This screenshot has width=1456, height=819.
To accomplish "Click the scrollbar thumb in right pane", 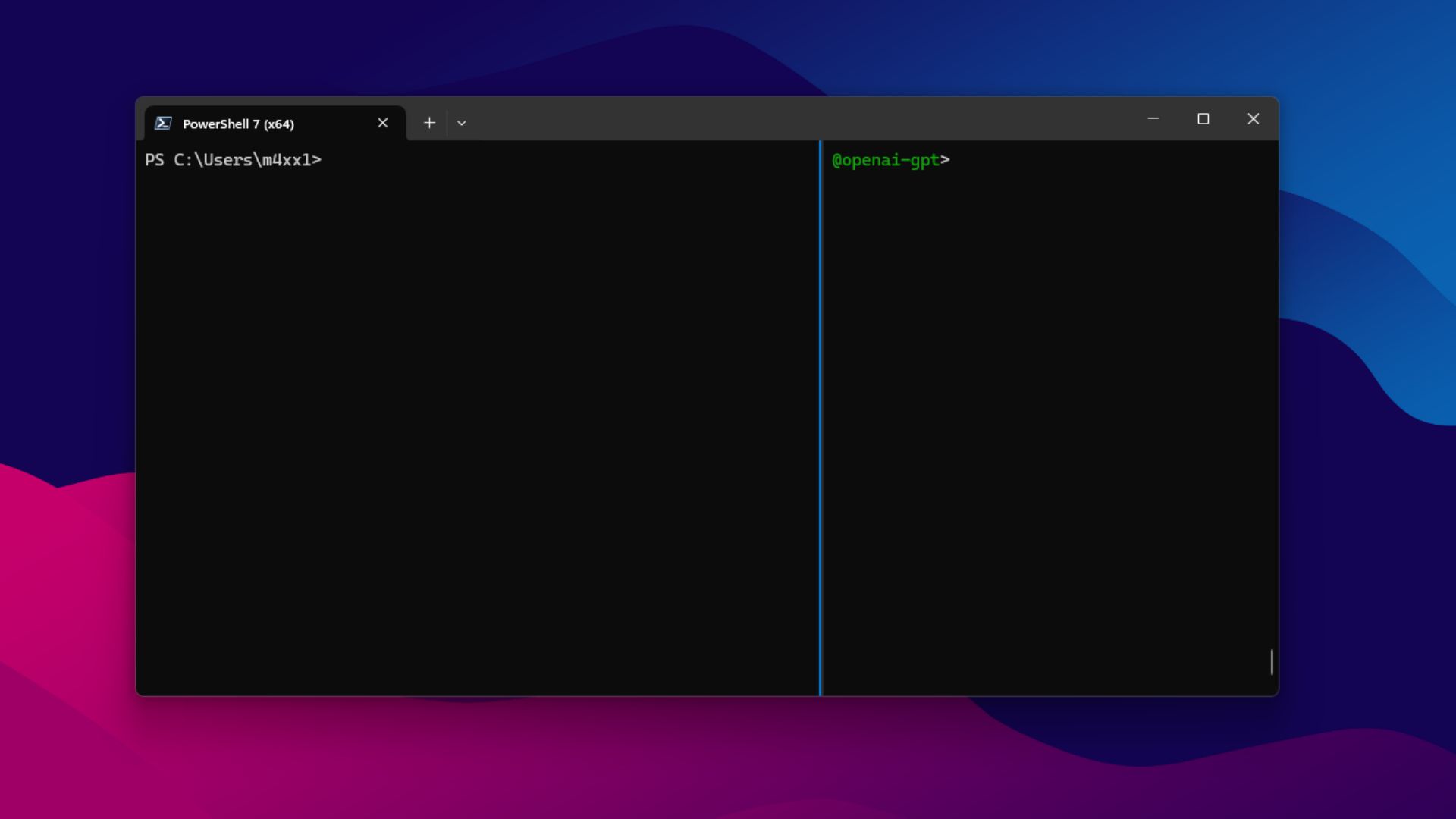I will 1272,662.
